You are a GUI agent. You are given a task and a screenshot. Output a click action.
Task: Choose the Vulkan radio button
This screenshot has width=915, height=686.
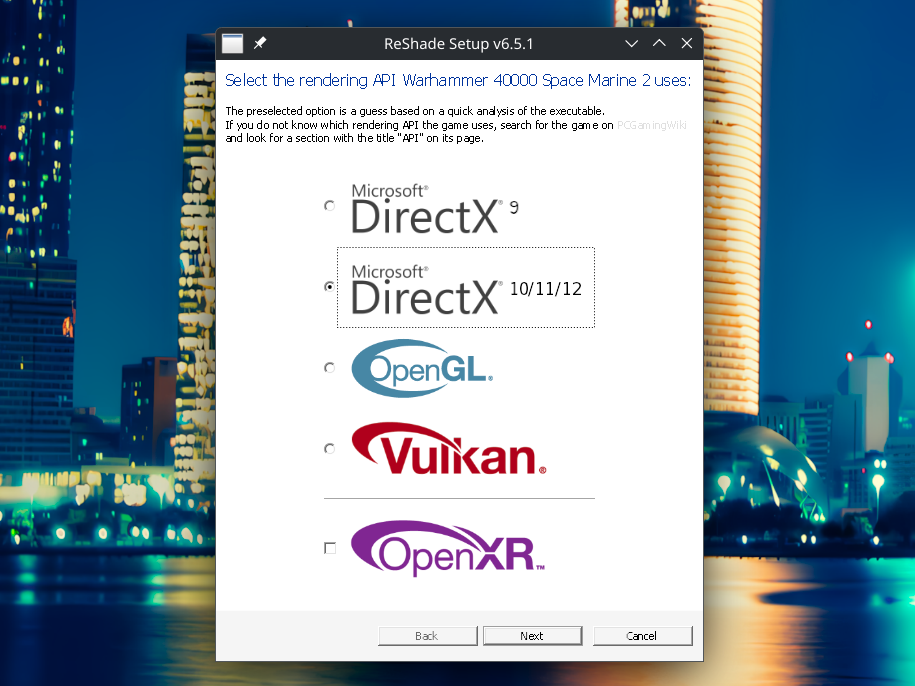pyautogui.click(x=330, y=449)
